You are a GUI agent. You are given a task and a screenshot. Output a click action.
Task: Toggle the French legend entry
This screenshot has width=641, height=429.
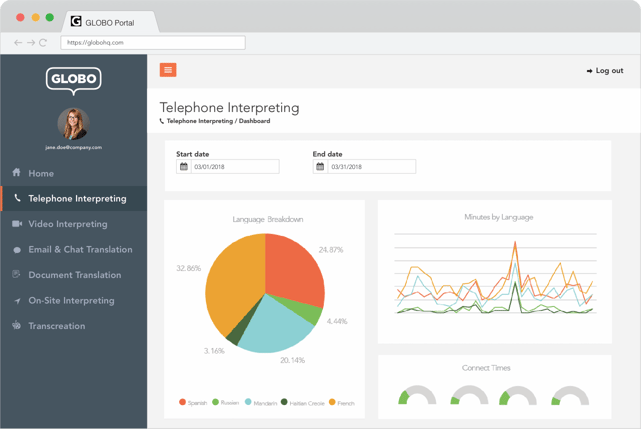[x=342, y=403]
